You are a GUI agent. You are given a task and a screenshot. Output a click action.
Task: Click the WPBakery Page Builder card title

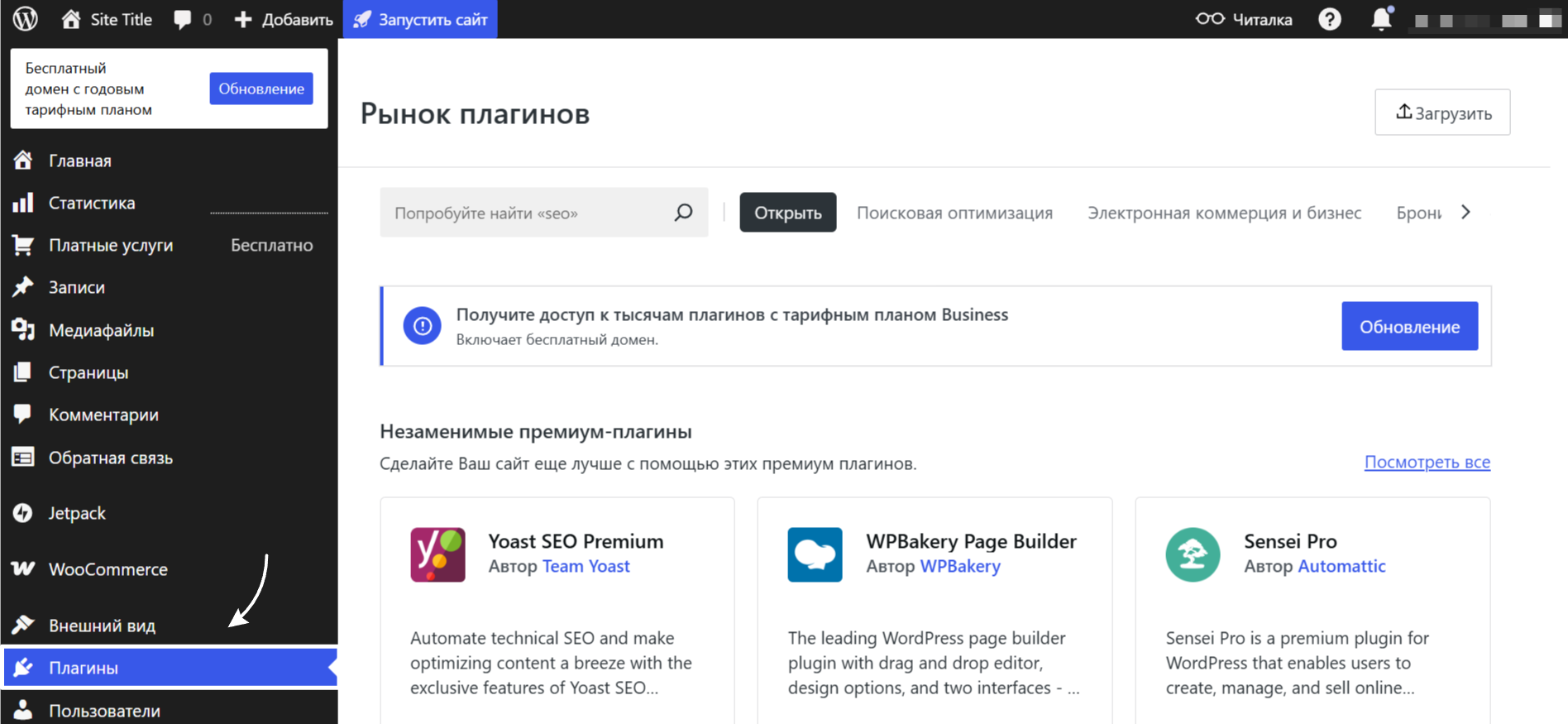971,541
